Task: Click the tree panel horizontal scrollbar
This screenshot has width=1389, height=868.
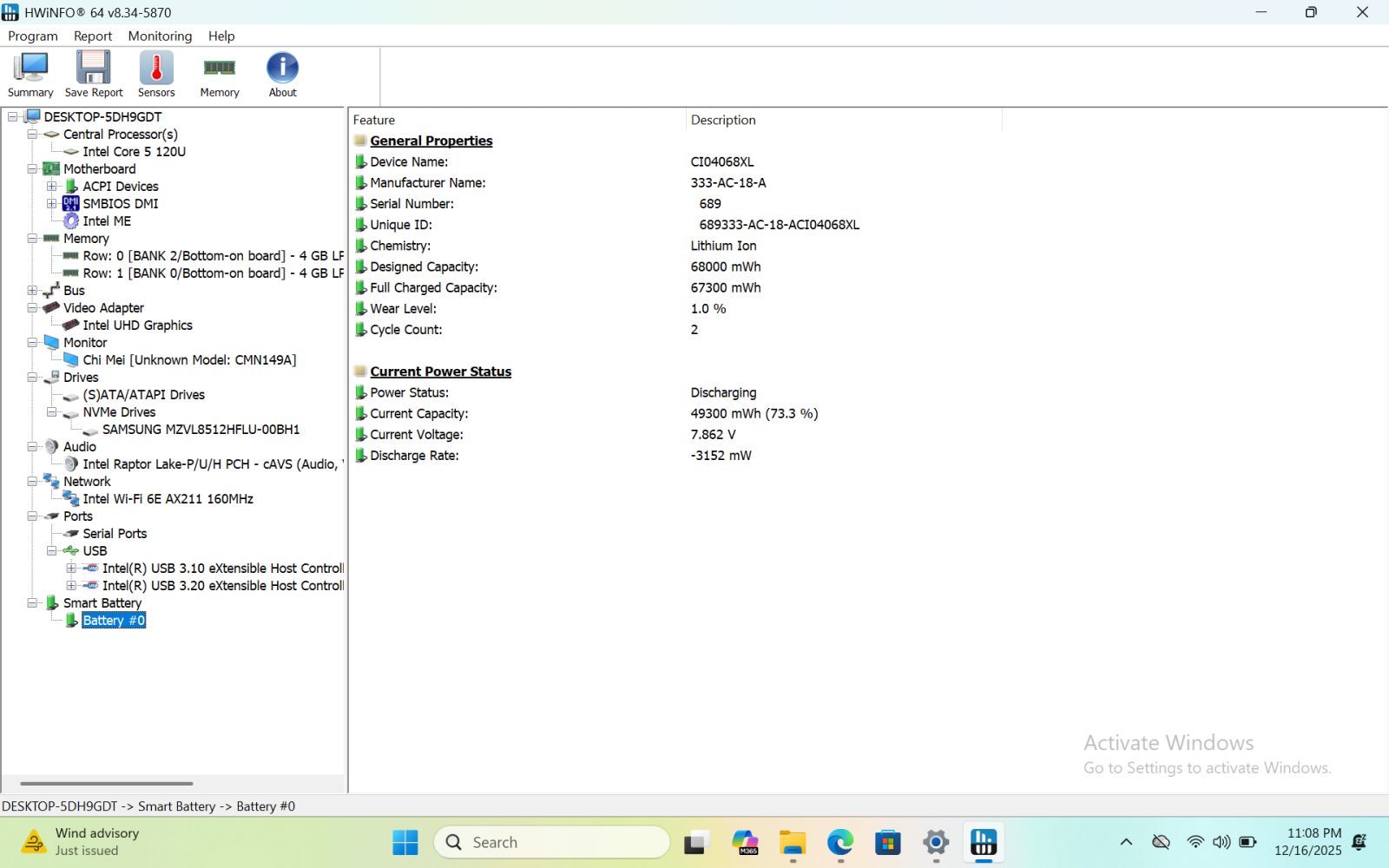Action: click(106, 783)
